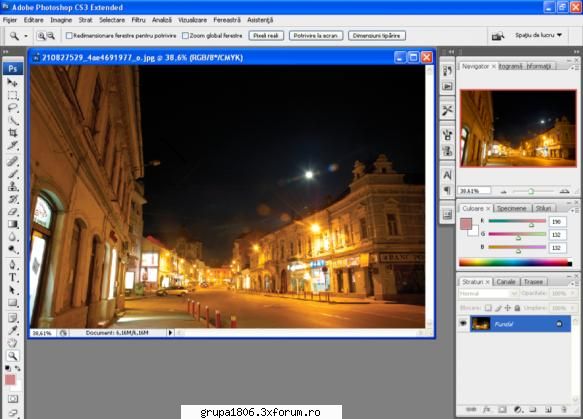Screen dimensions: 583x419
Task: Click the Navigator zoom slider
Action: point(531,191)
